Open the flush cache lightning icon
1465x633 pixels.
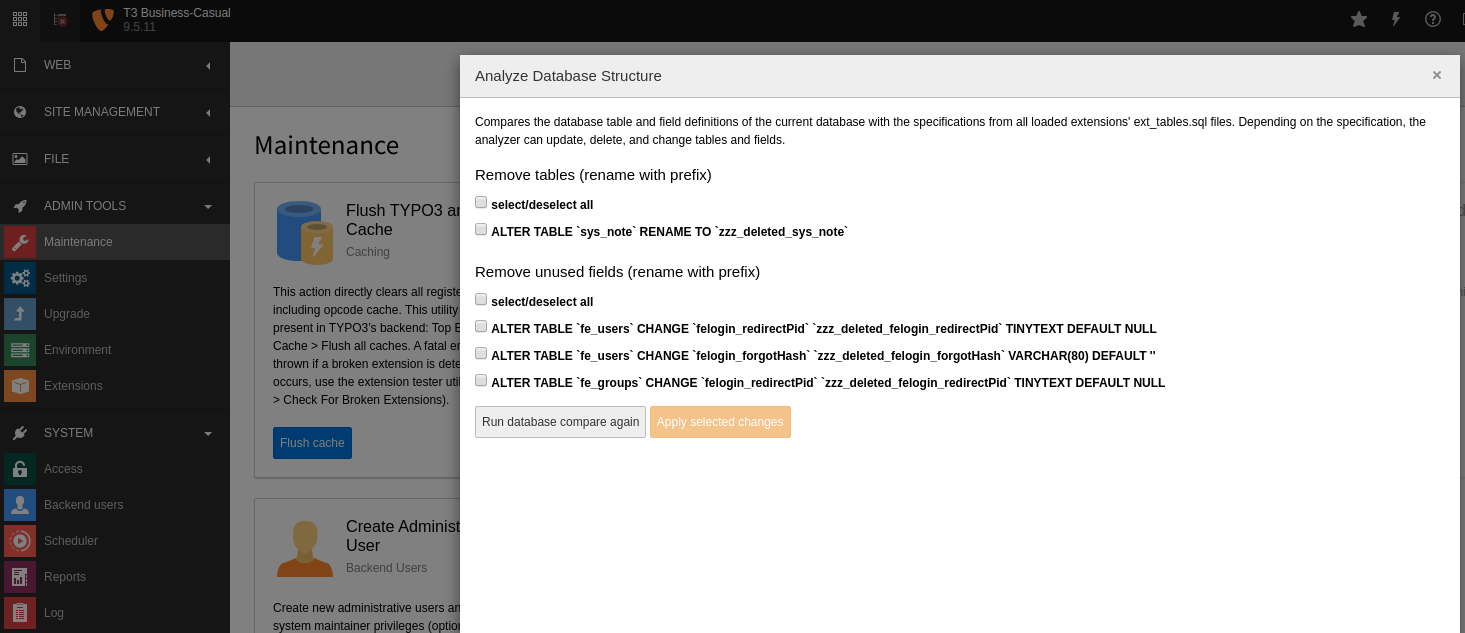(1396, 19)
